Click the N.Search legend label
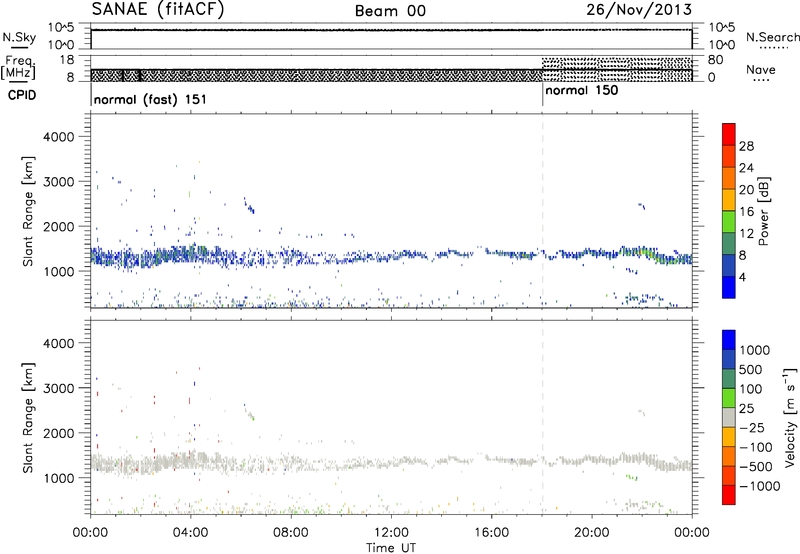This screenshot has width=800, height=554. coord(772,37)
